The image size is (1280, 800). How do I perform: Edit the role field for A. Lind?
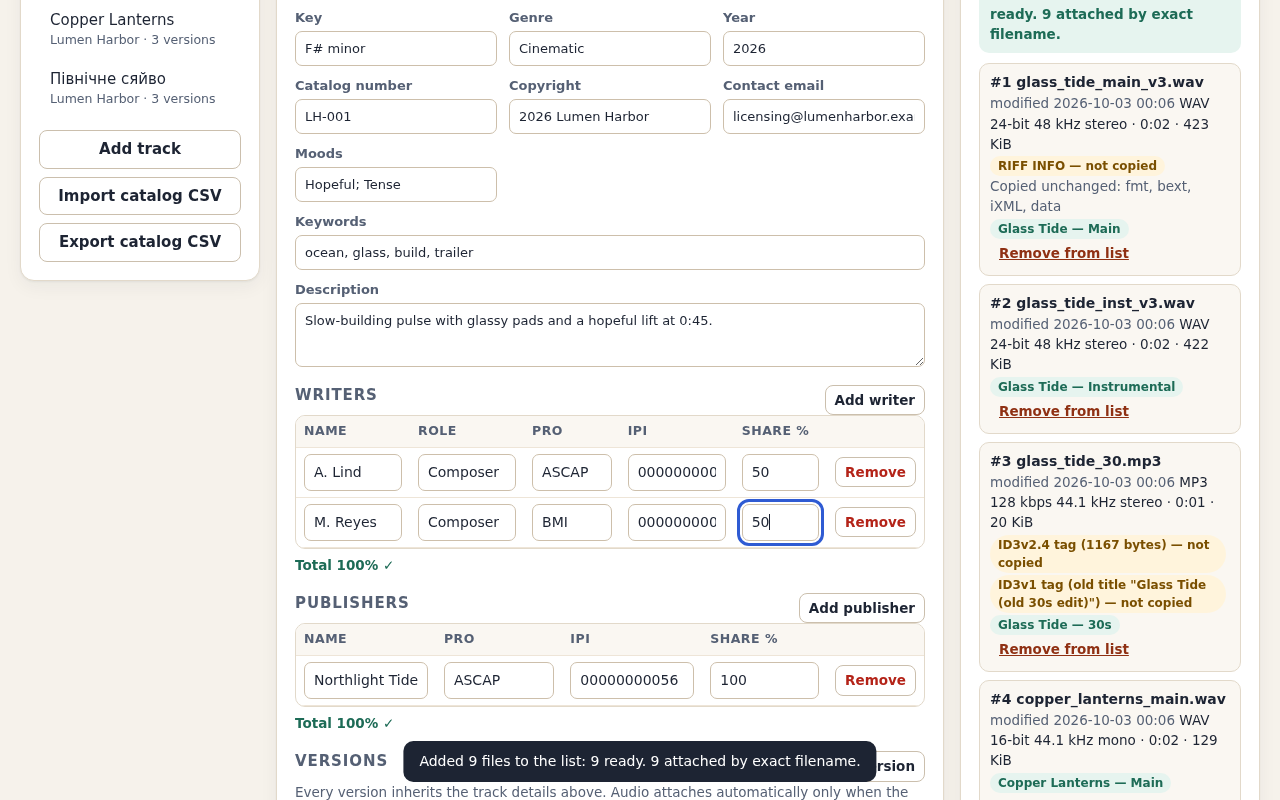click(x=467, y=472)
